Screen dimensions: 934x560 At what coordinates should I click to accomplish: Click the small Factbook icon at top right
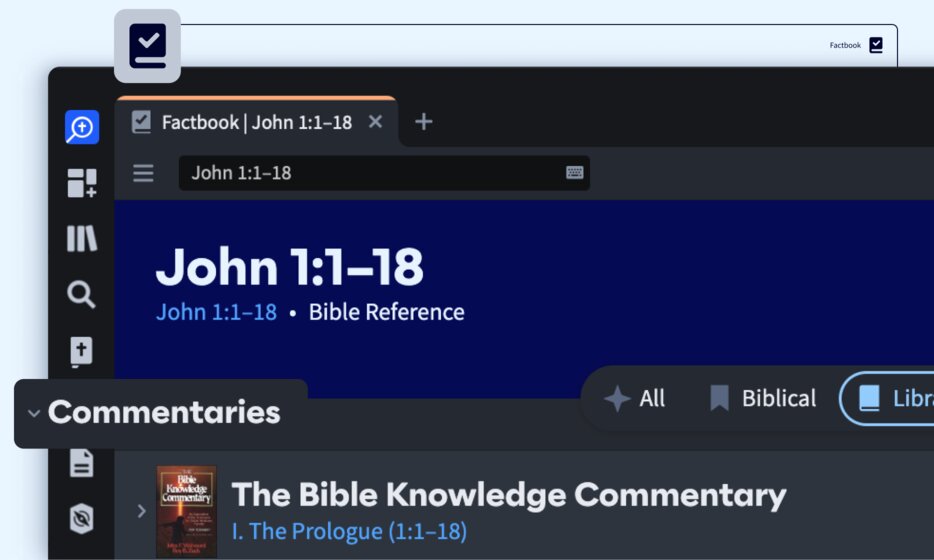tap(876, 45)
